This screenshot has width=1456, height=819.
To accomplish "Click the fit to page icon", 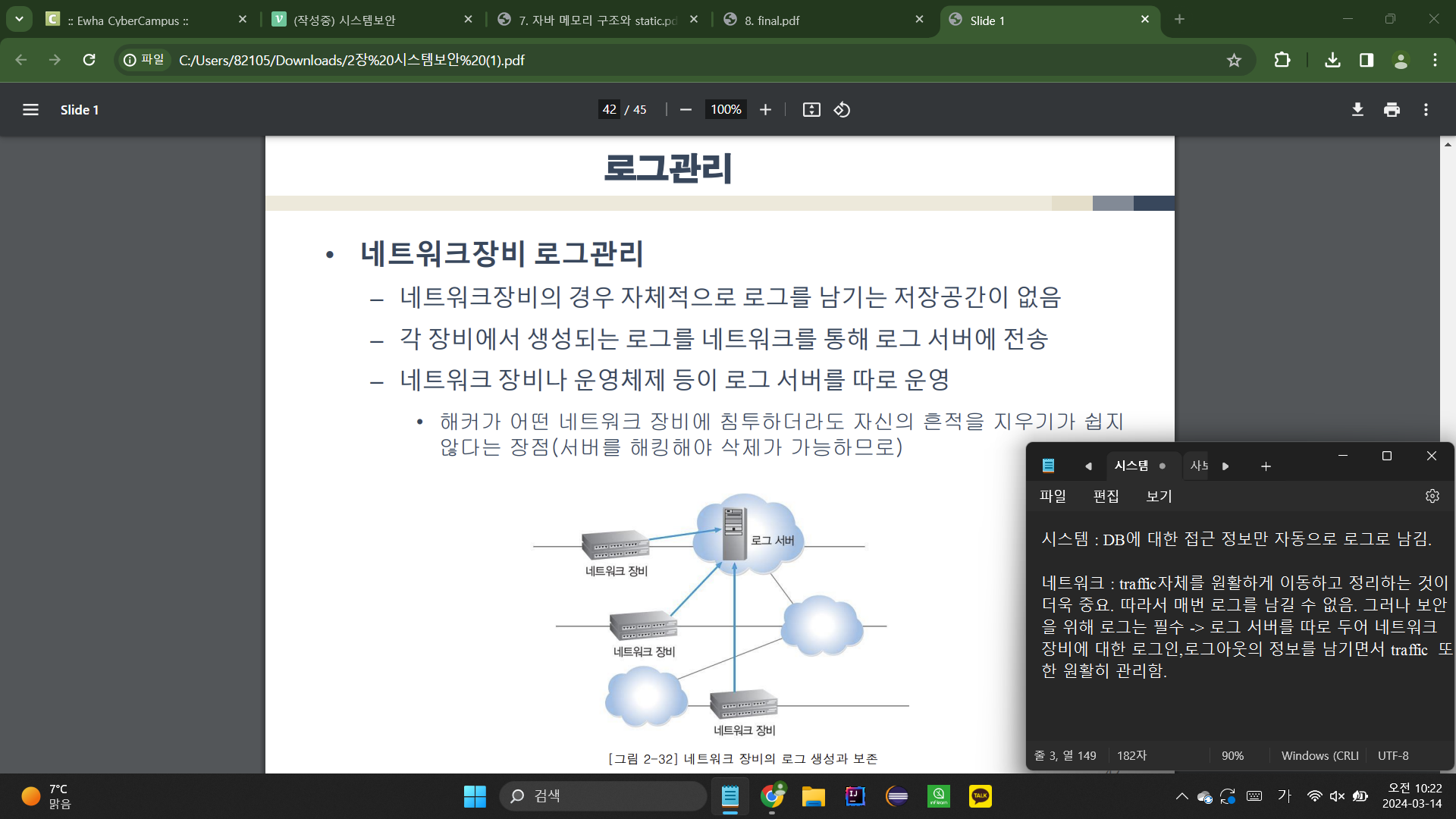I will (811, 110).
